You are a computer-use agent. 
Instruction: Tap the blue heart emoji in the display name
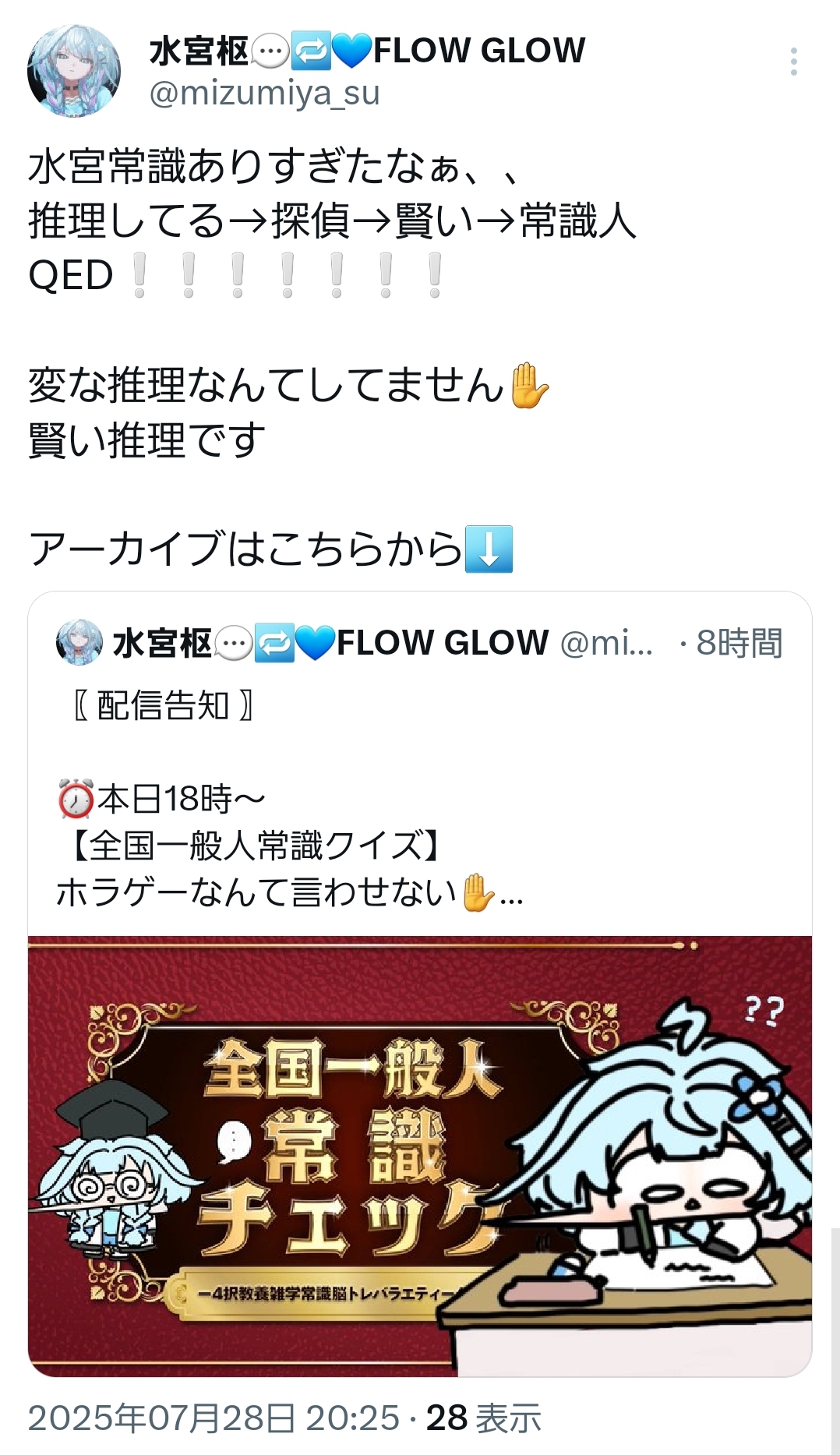pos(352,51)
